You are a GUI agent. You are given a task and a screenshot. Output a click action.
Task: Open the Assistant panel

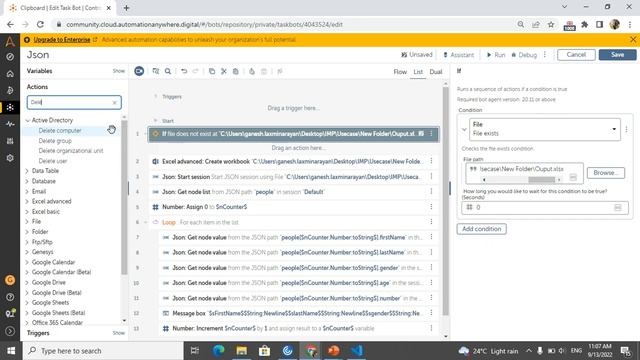pos(458,55)
